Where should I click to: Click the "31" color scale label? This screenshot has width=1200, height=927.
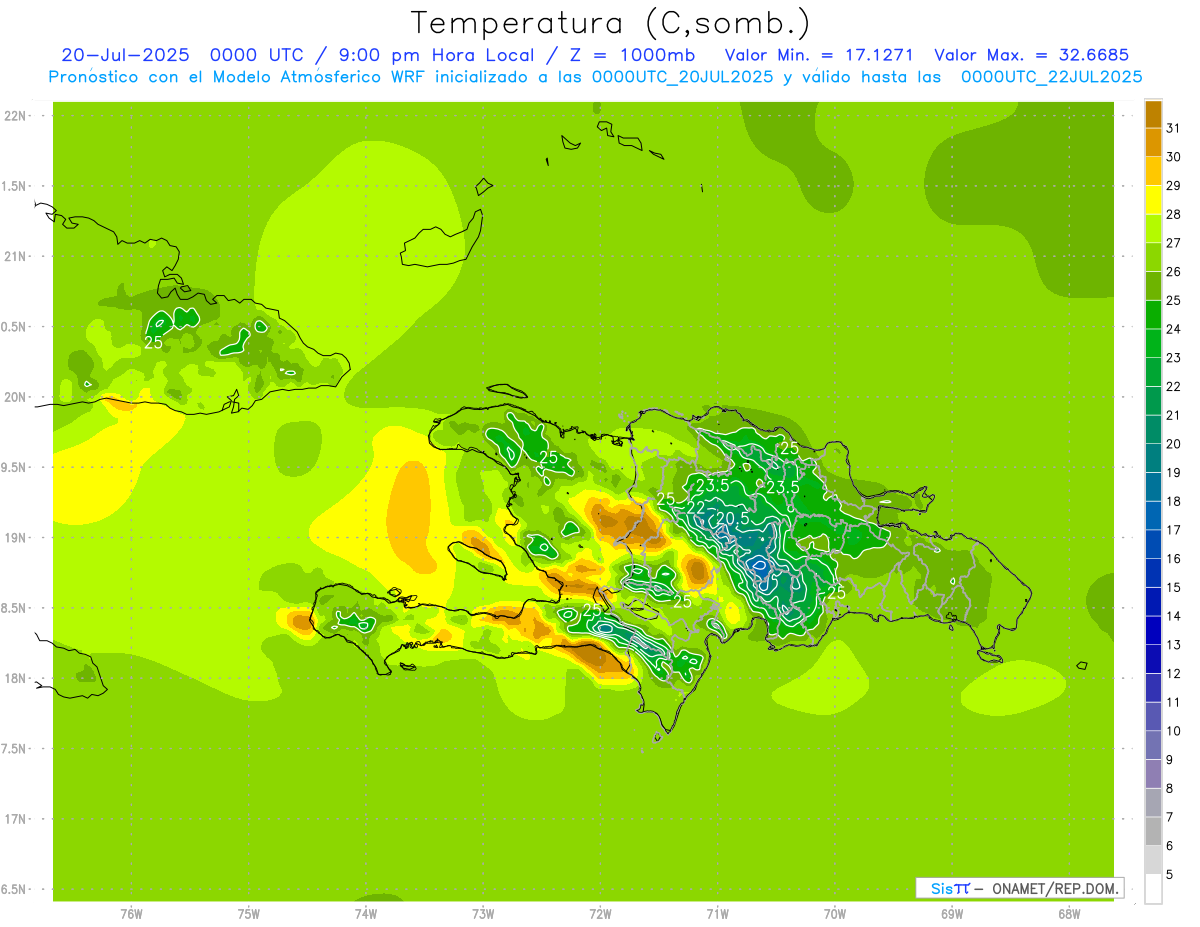[x=1174, y=128]
